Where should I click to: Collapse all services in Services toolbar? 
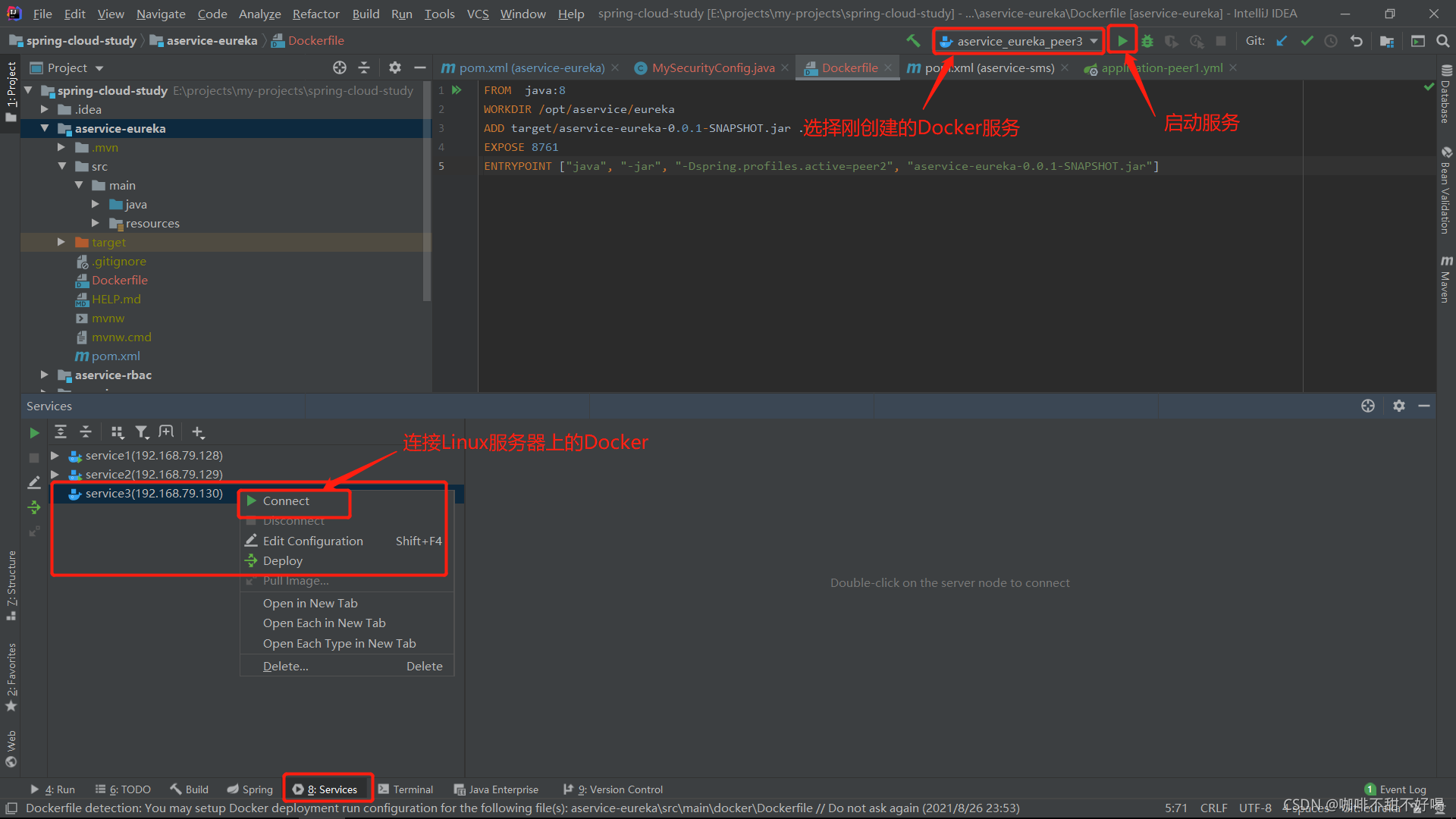pyautogui.click(x=86, y=431)
